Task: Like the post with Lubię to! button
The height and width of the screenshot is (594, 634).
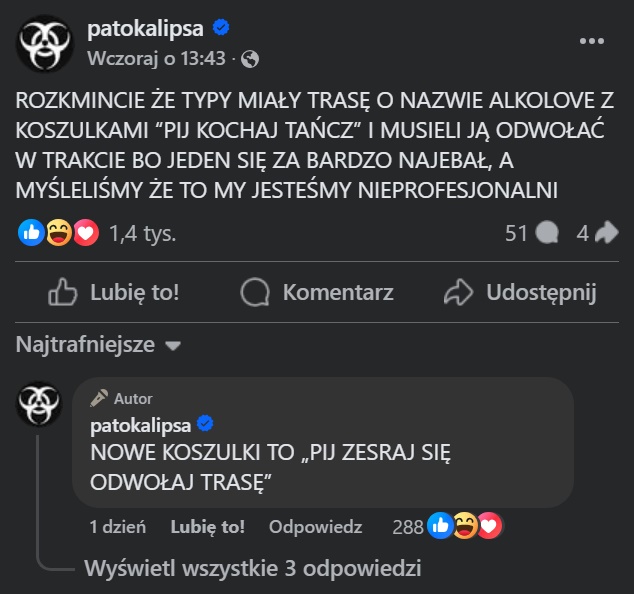Action: coord(114,292)
